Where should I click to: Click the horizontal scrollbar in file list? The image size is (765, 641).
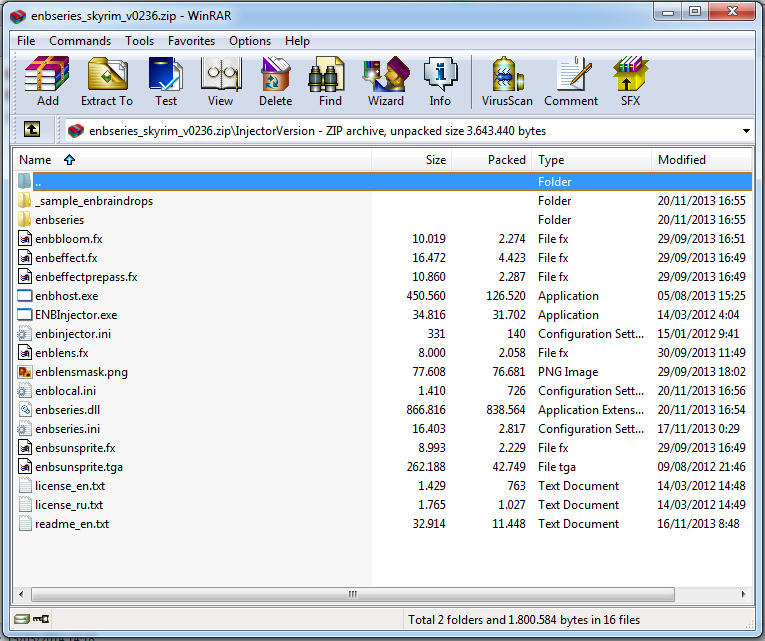[350, 594]
